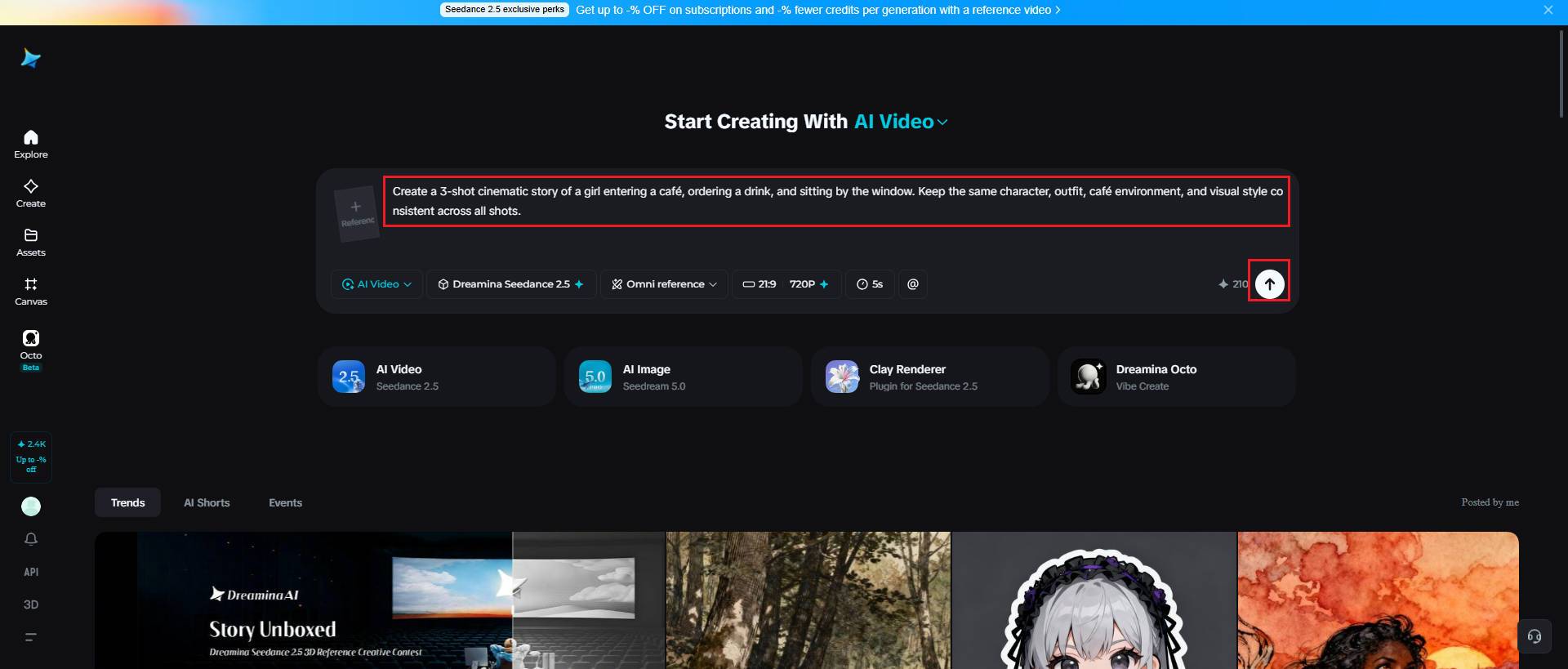Open the Dreamina Octo Vibe Create card

(x=1177, y=377)
